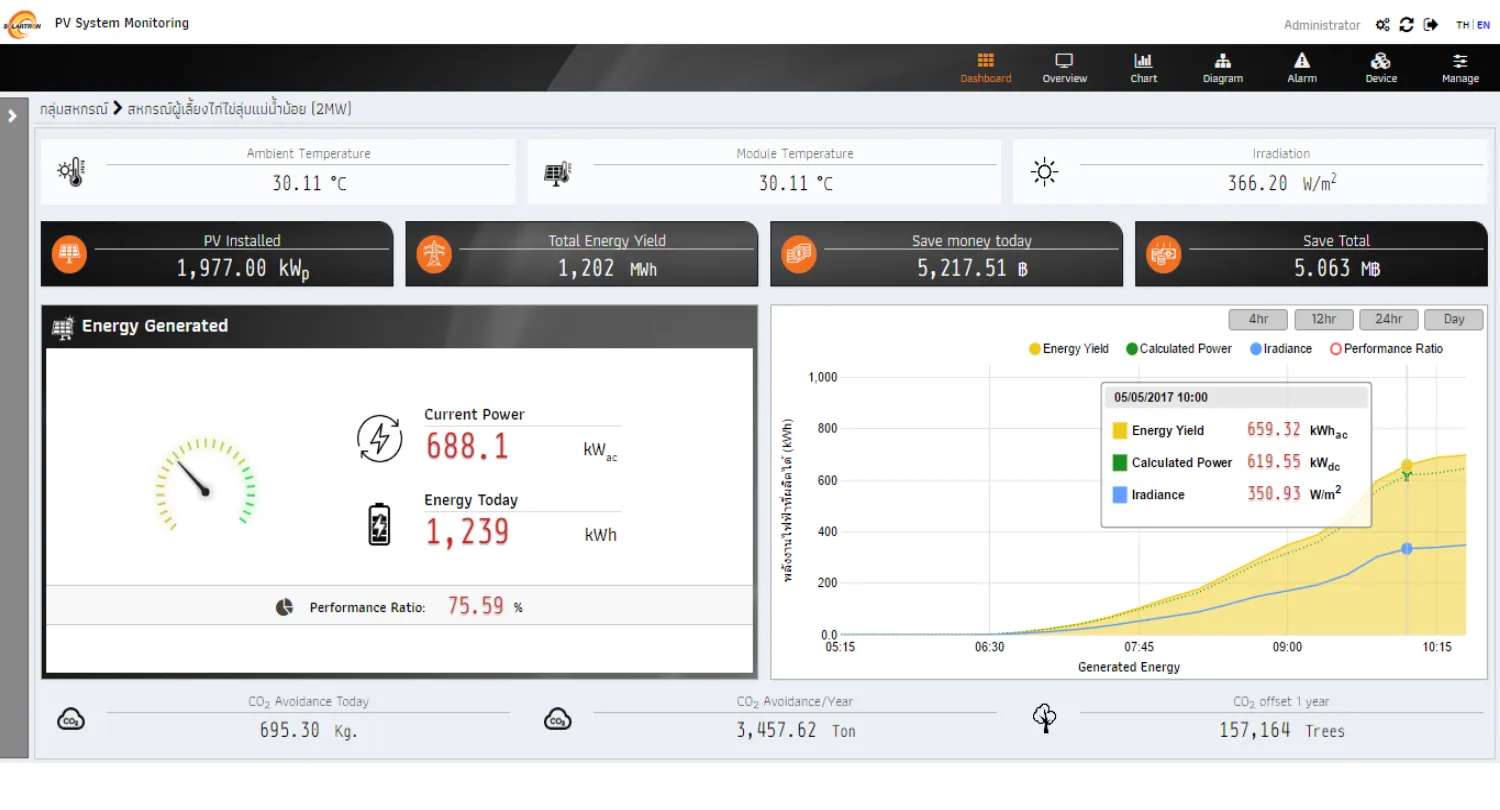Click the power gauge dial
Viewport: 1500px width, 810px height.
point(206,484)
